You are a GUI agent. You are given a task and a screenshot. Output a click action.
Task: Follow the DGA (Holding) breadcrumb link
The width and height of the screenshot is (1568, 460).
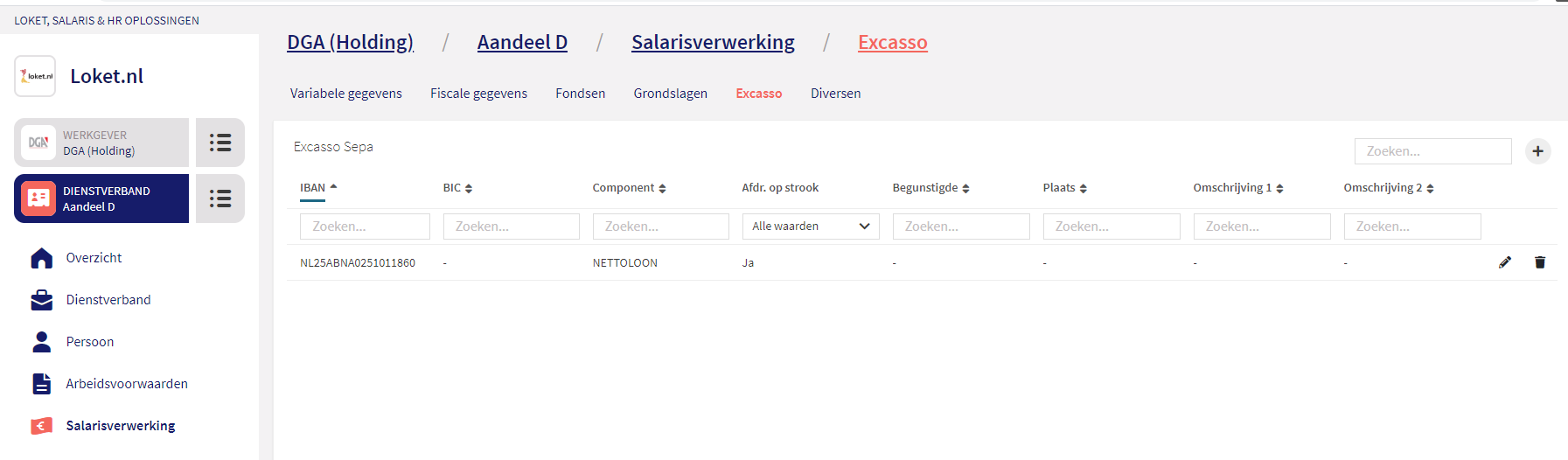coord(350,42)
